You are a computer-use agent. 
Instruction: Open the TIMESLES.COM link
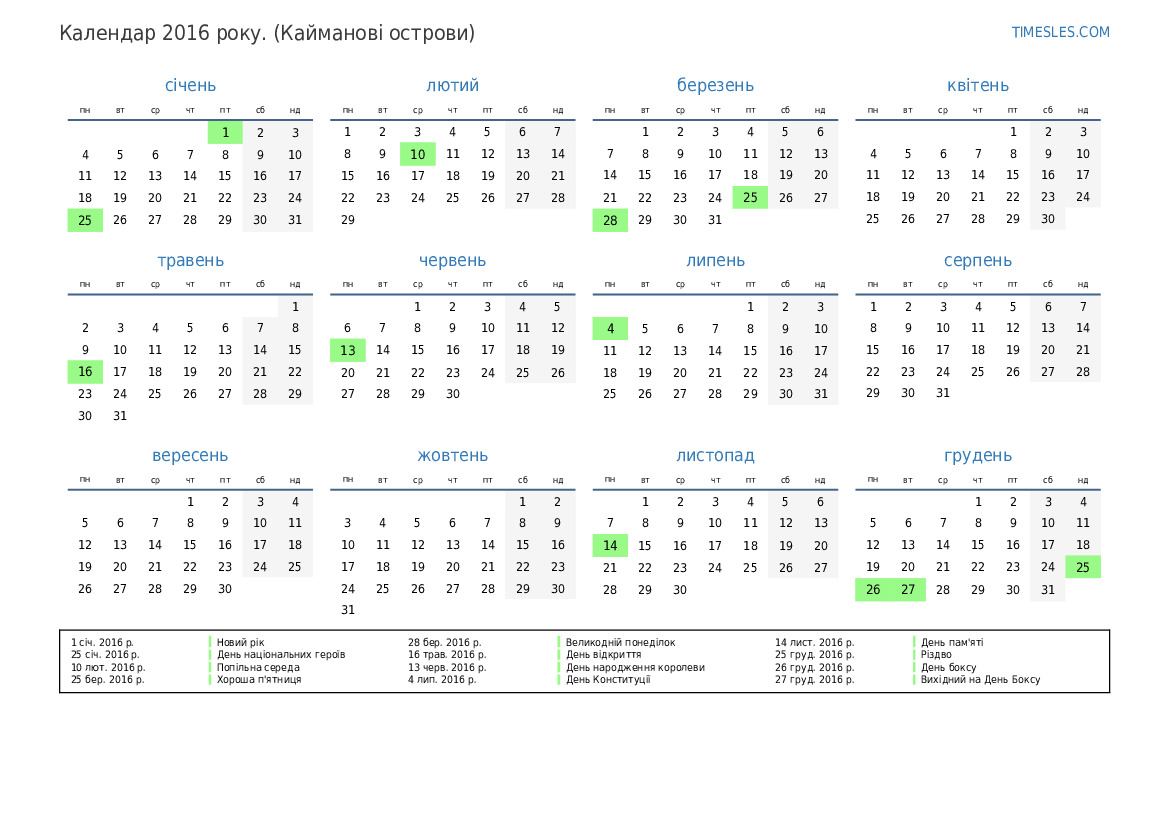click(x=1060, y=32)
